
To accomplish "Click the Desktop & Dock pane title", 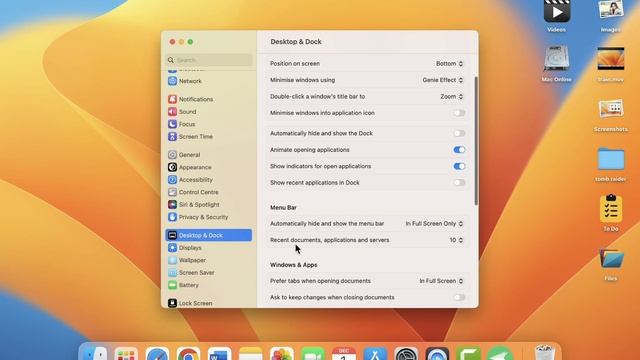I will coord(296,42).
